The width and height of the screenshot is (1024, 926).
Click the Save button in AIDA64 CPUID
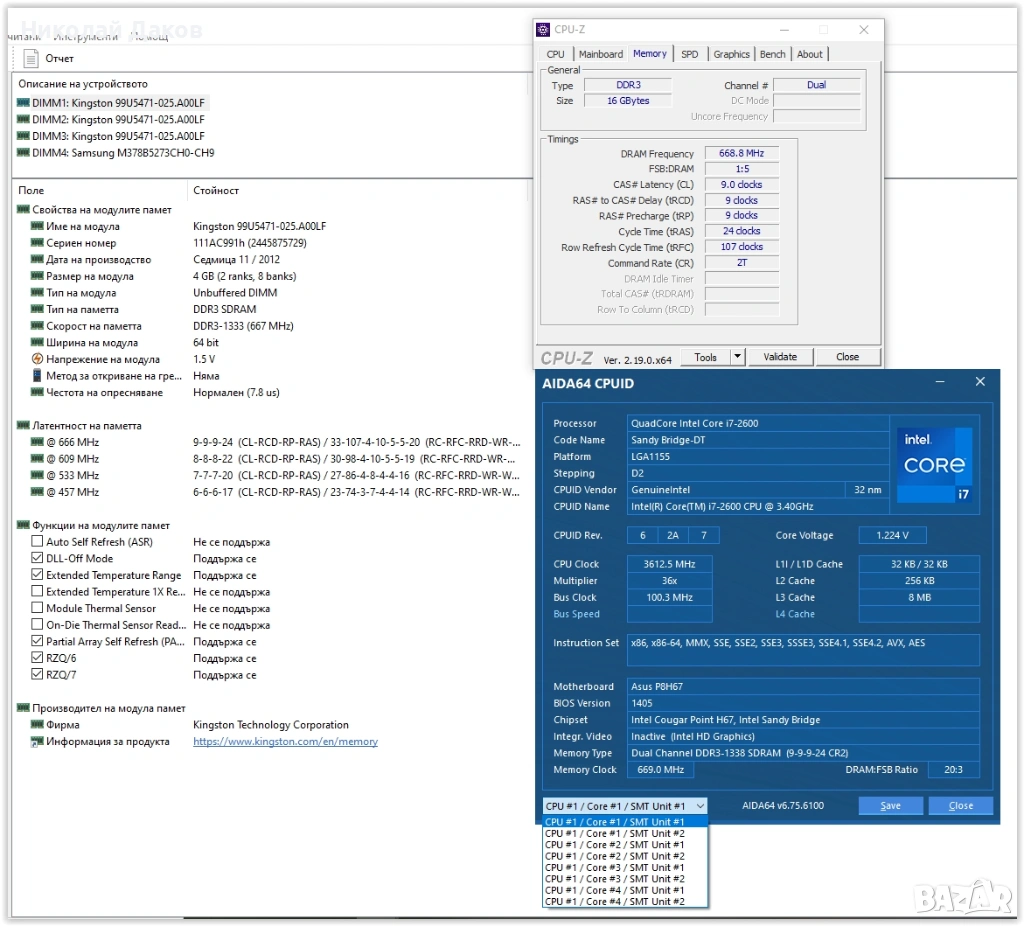click(x=890, y=806)
